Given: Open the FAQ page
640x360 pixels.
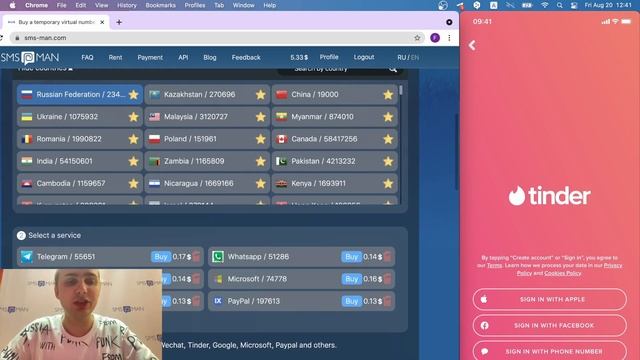Looking at the screenshot, I should click(87, 58).
